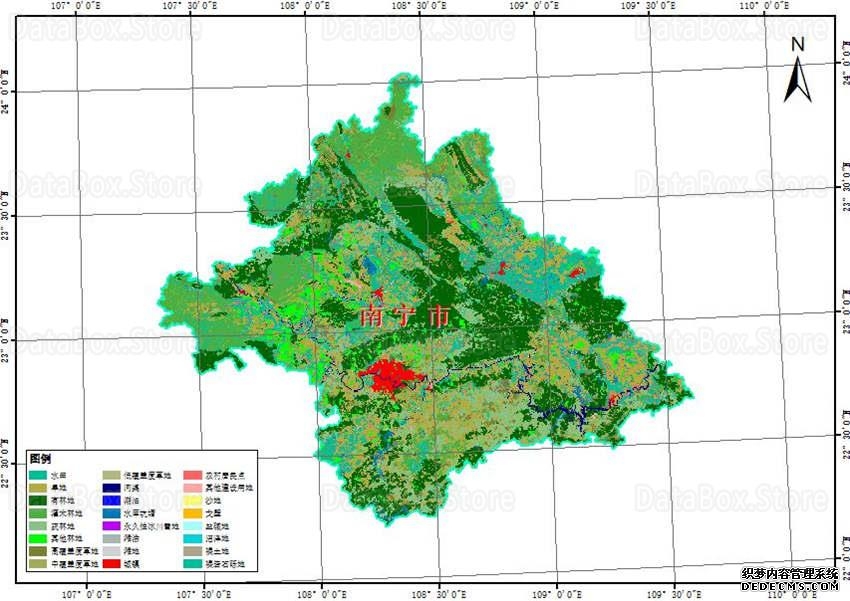Select the purple 永久性冰川雪地 legend swatch
850x601 pixels.
[111, 526]
